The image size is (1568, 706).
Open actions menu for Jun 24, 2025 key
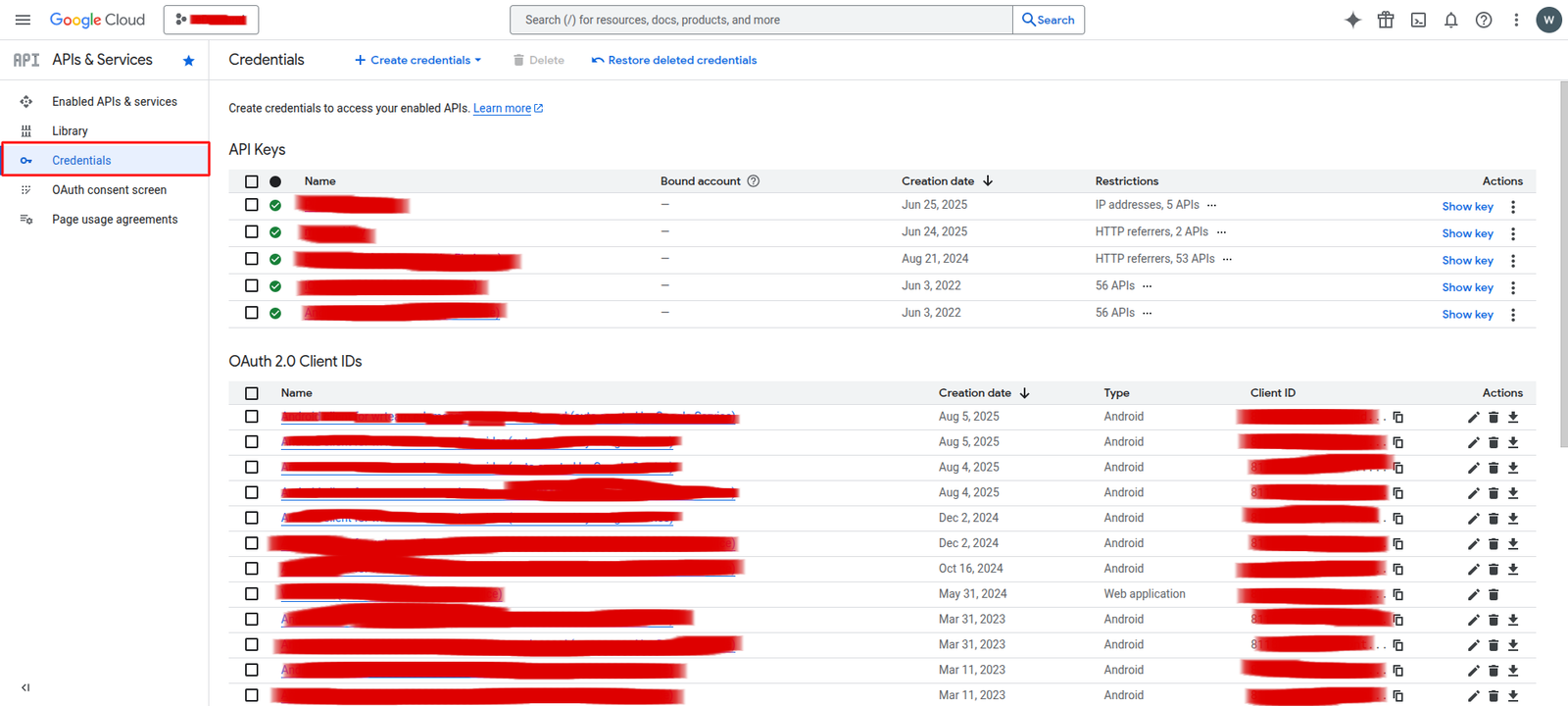(1513, 233)
